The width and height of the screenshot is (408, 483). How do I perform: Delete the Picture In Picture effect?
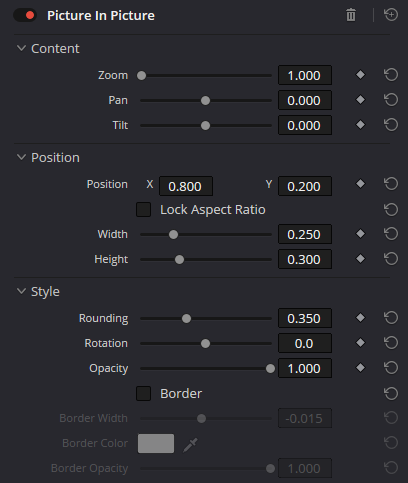[x=351, y=15]
